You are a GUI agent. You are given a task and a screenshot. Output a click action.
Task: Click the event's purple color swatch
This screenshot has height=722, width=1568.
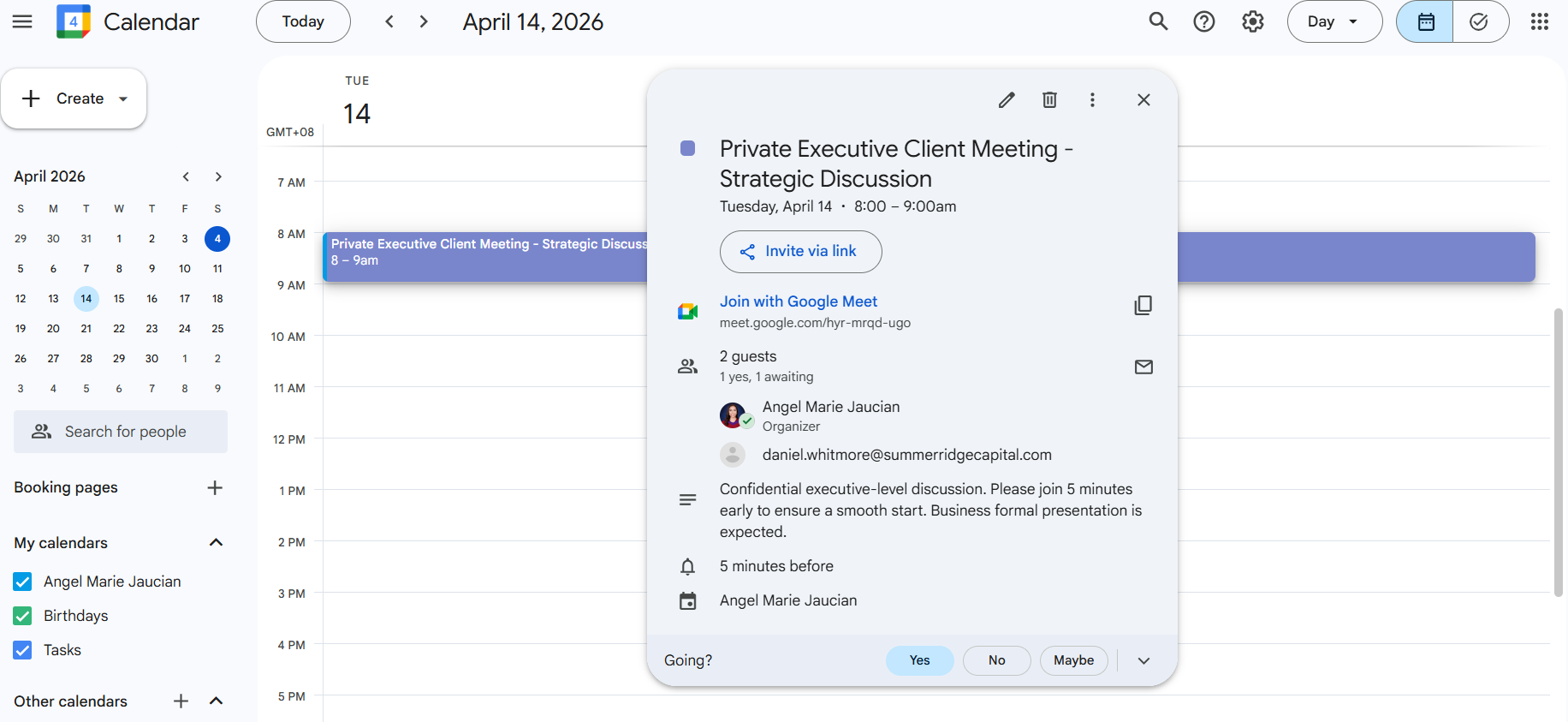click(687, 148)
